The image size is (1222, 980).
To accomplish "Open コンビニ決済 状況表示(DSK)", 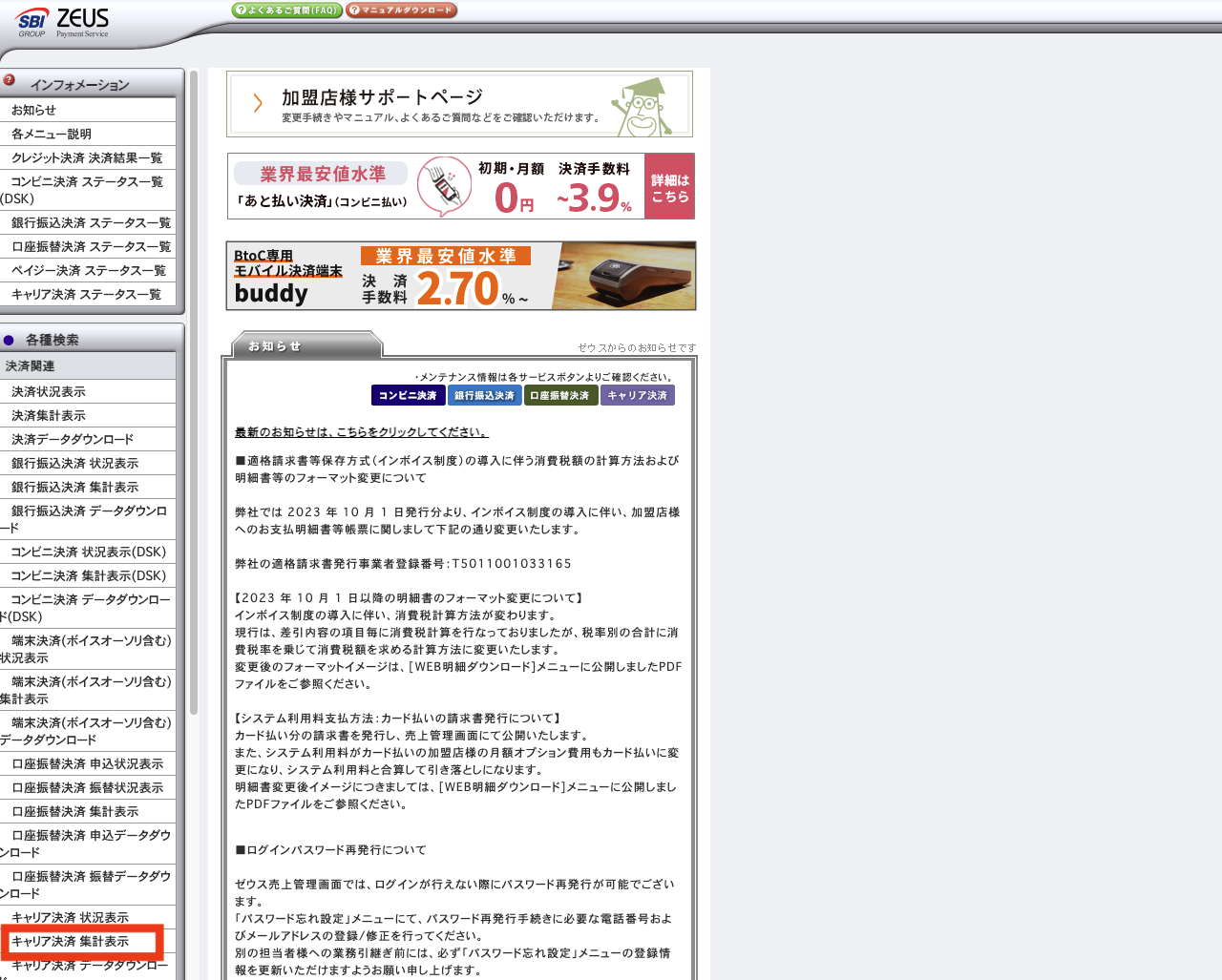I will 88,552.
